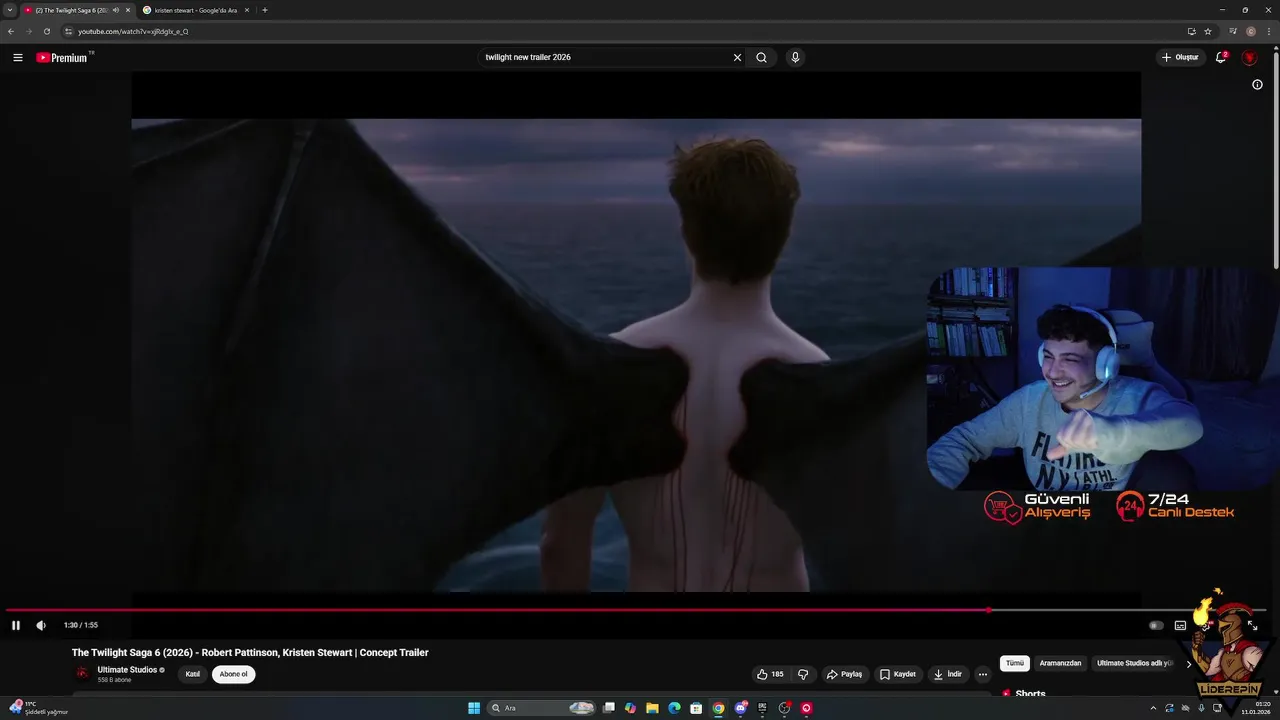Image resolution: width=1280 pixels, height=720 pixels.
Task: Start voice search with the microphone icon
Action: [795, 57]
